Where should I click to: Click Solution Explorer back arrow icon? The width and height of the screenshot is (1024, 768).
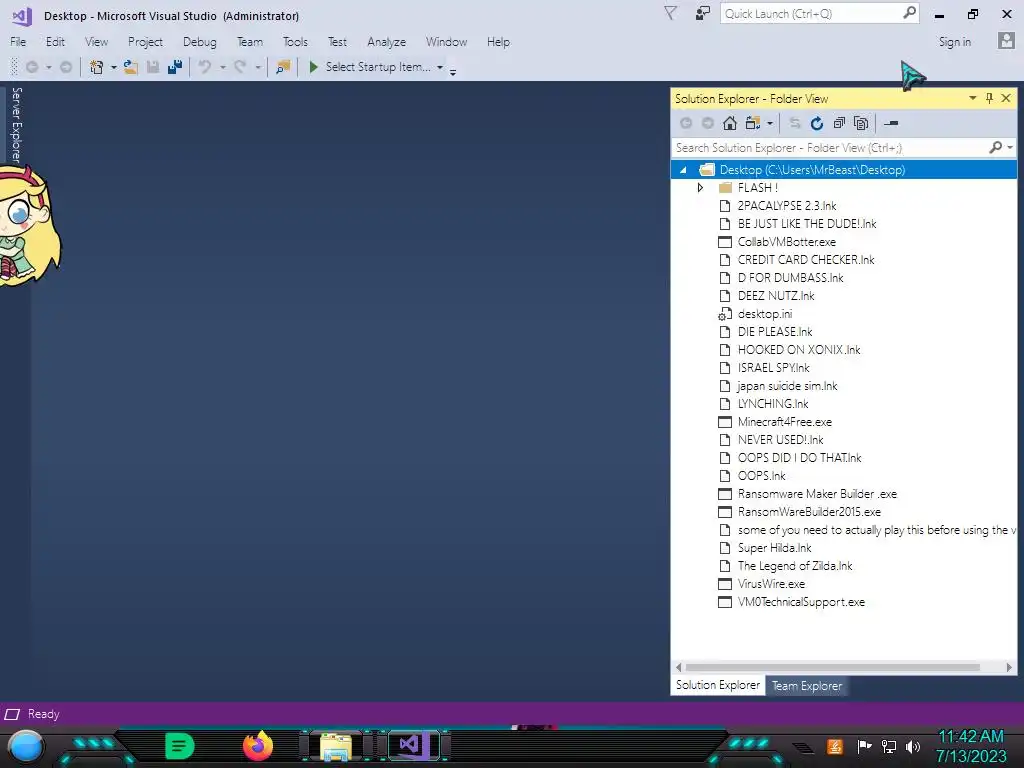pyautogui.click(x=686, y=123)
